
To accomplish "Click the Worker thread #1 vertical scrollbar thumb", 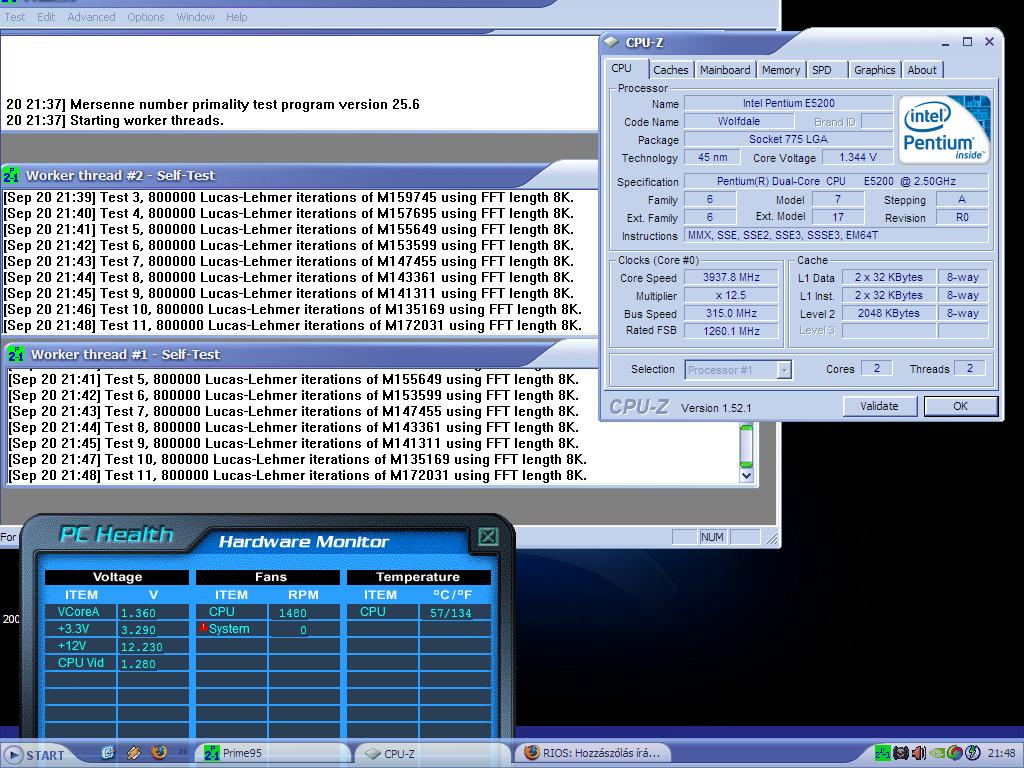I will click(x=746, y=446).
